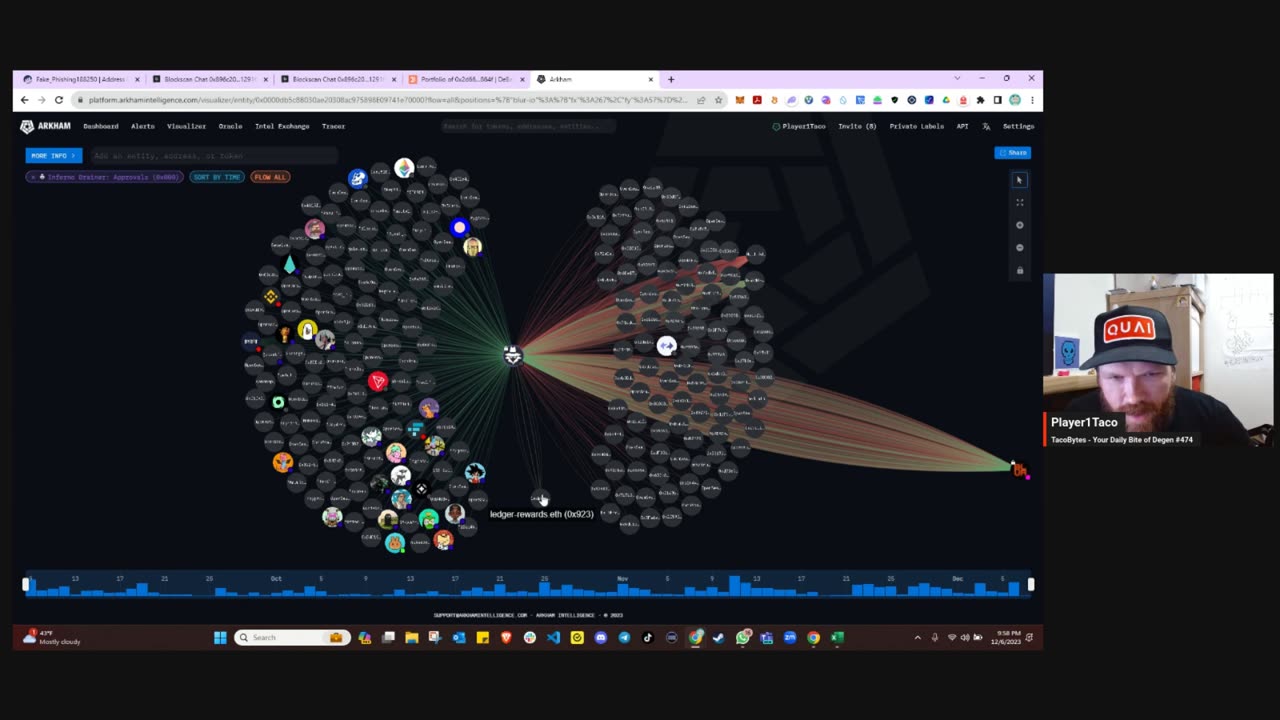Open File Explorer from the taskbar
This screenshot has height=720, width=1280.
[x=411, y=637]
